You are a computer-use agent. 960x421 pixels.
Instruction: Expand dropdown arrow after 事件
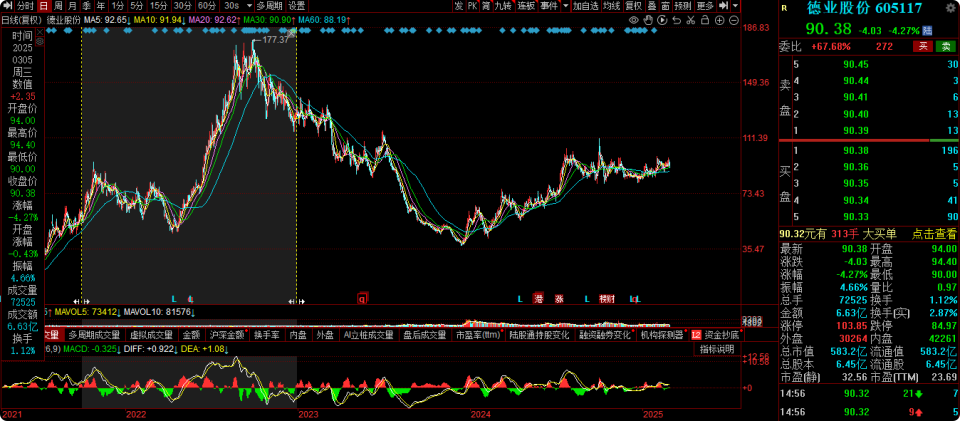(566, 6)
